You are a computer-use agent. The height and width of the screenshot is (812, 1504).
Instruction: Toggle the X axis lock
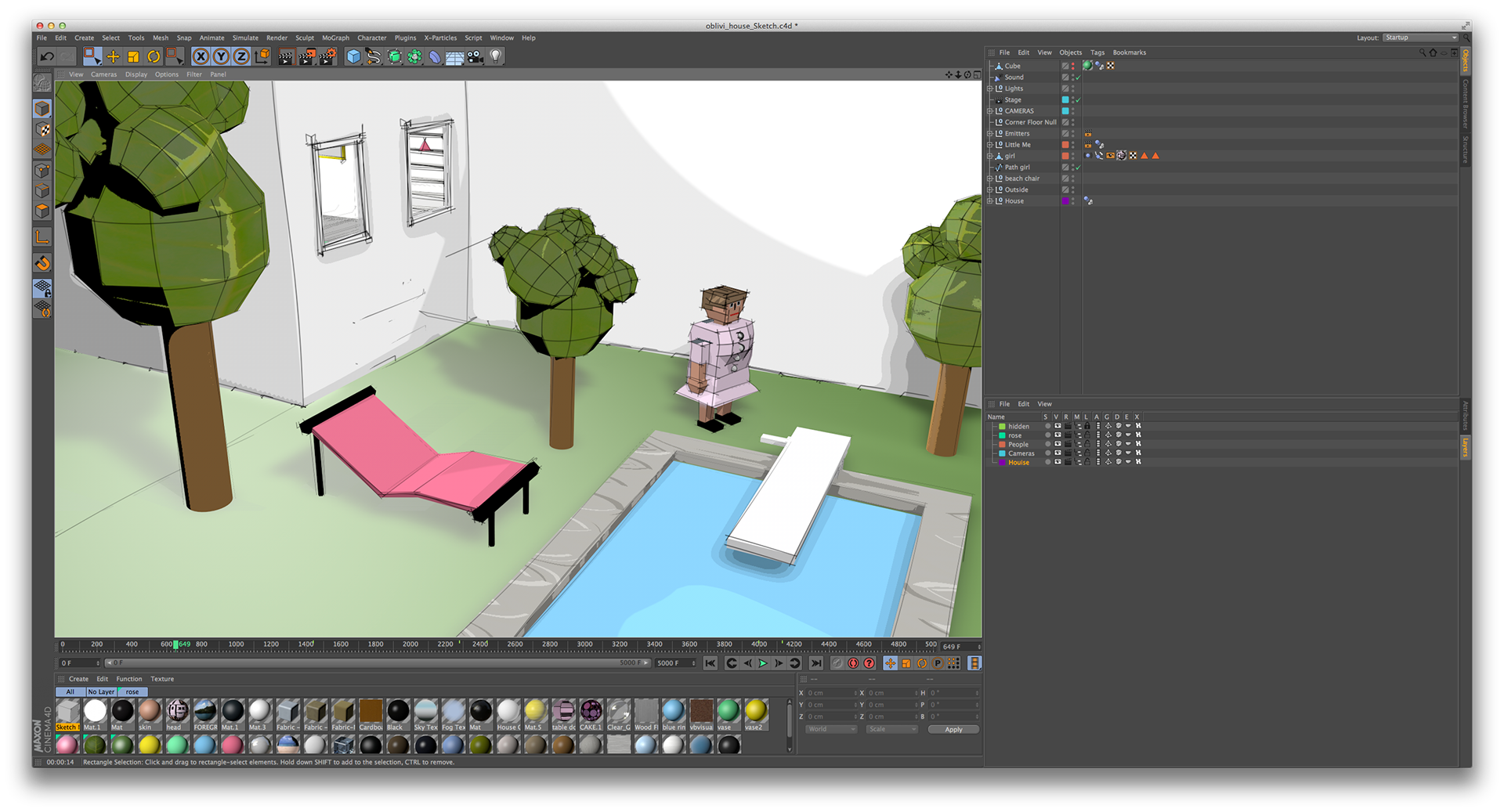(x=201, y=56)
